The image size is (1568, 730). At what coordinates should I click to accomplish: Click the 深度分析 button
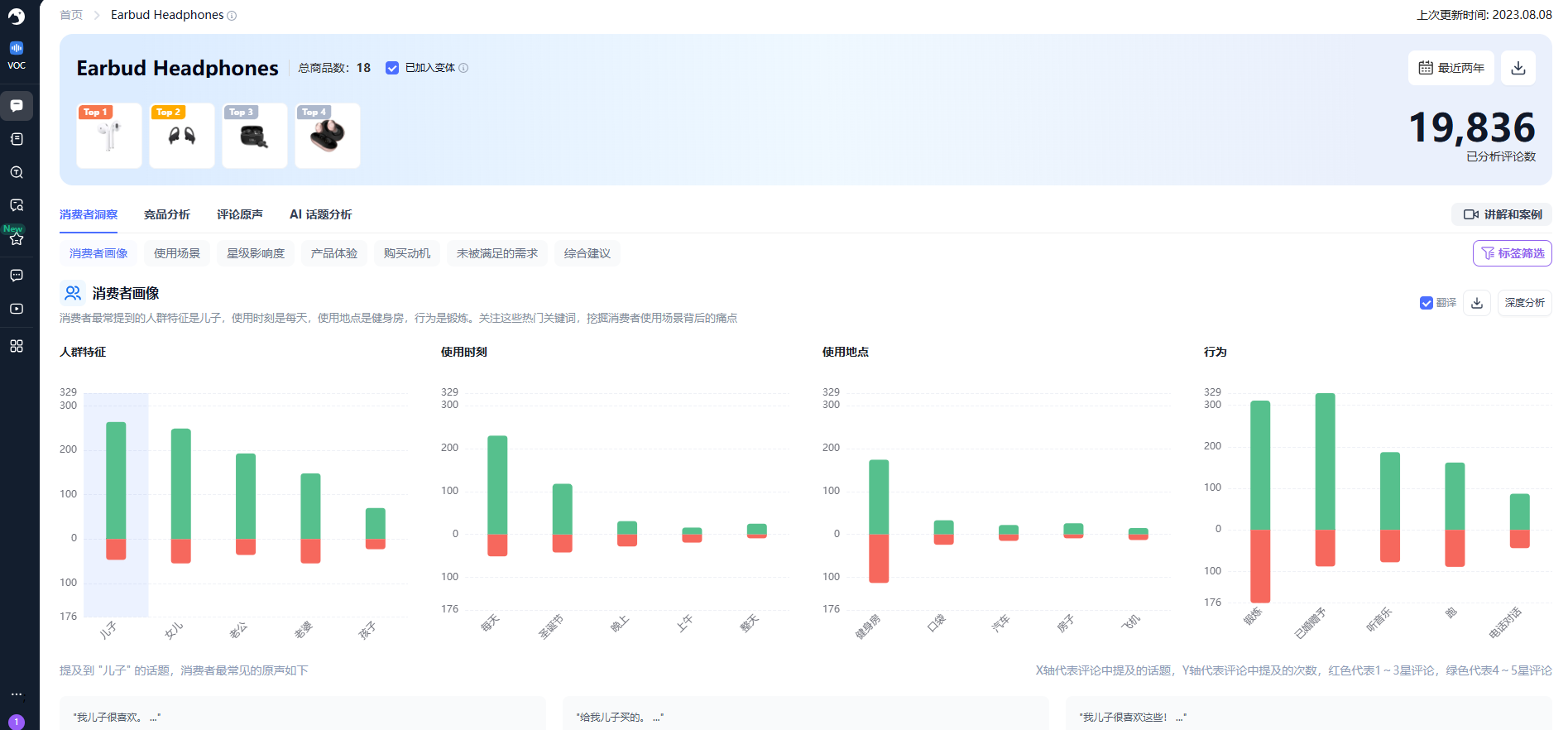pyautogui.click(x=1524, y=303)
